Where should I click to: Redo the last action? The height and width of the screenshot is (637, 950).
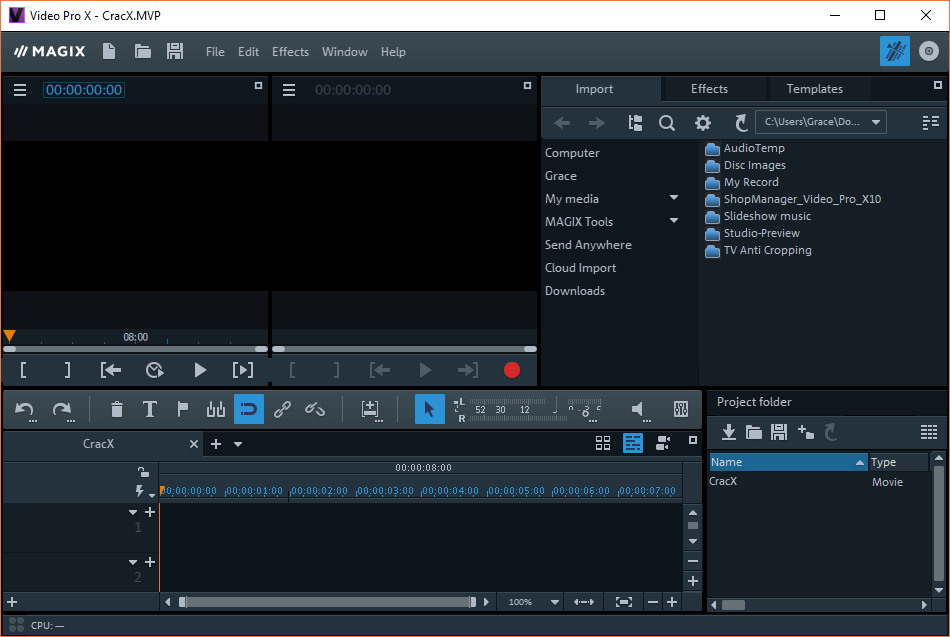click(62, 410)
